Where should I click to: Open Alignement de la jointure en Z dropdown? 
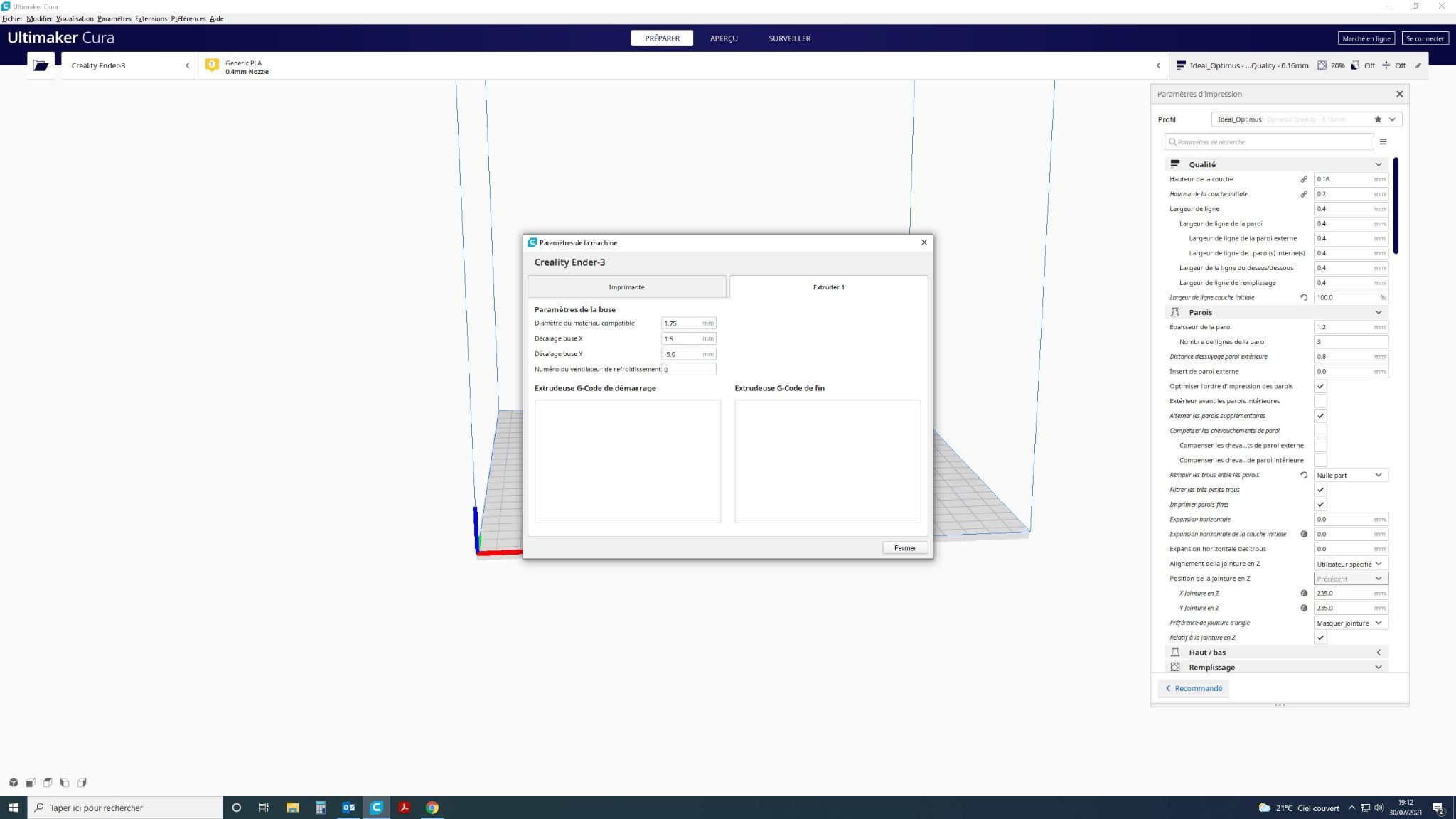(1351, 564)
